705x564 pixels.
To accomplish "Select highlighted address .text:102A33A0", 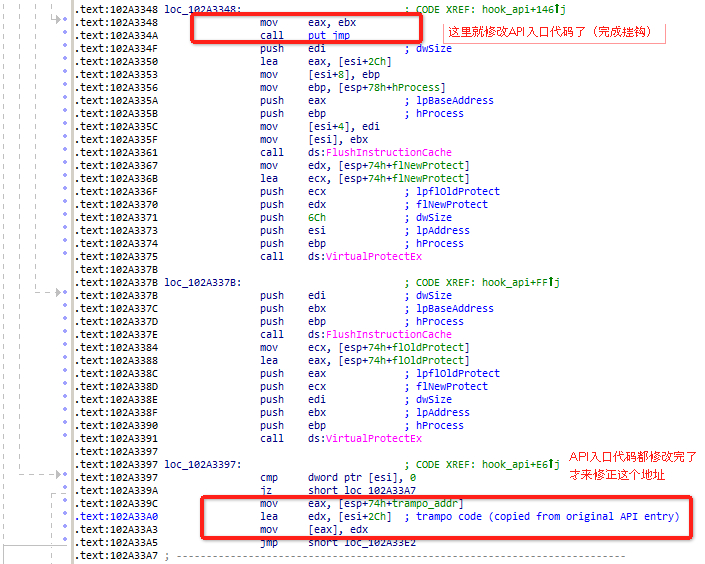I will tap(116, 517).
